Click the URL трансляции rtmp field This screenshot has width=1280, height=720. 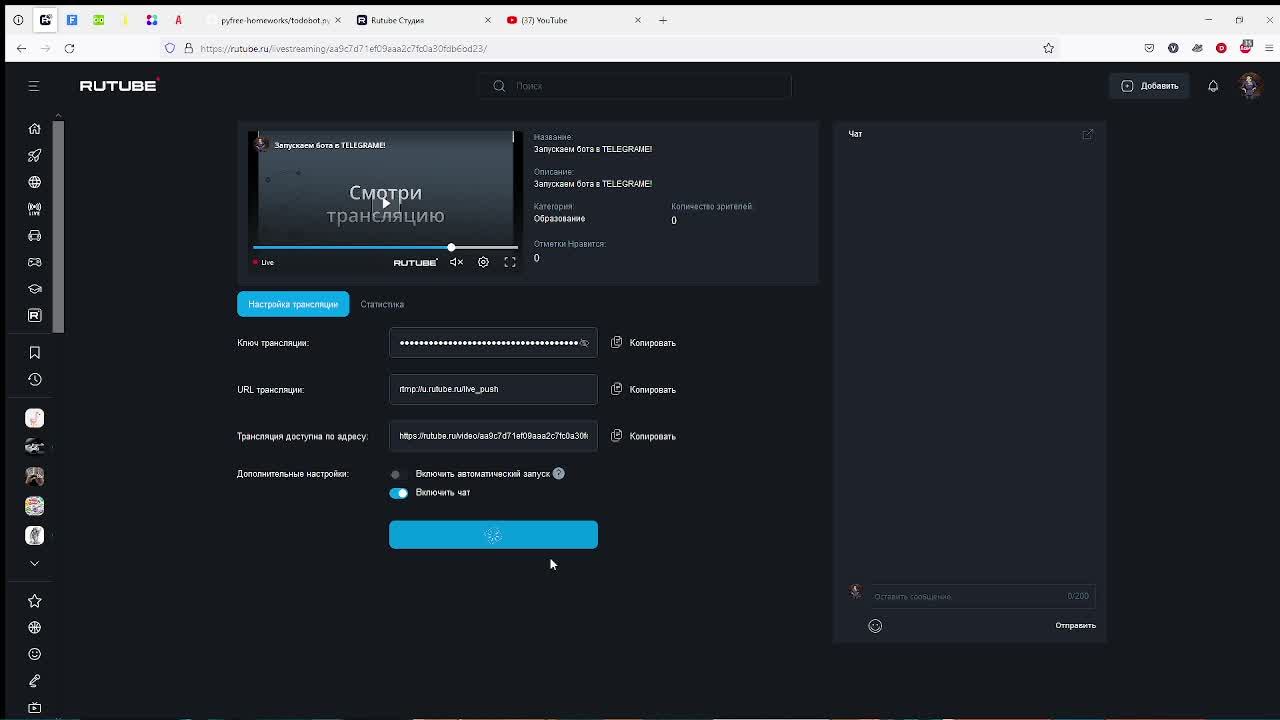(x=493, y=389)
